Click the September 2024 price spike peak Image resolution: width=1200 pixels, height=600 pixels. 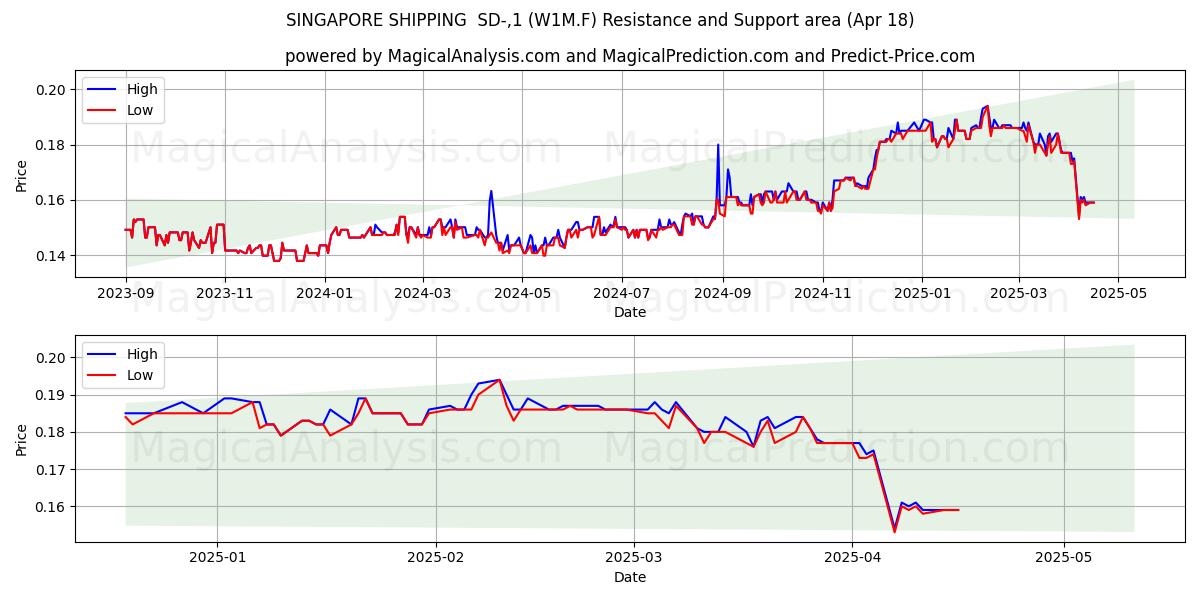[718, 145]
